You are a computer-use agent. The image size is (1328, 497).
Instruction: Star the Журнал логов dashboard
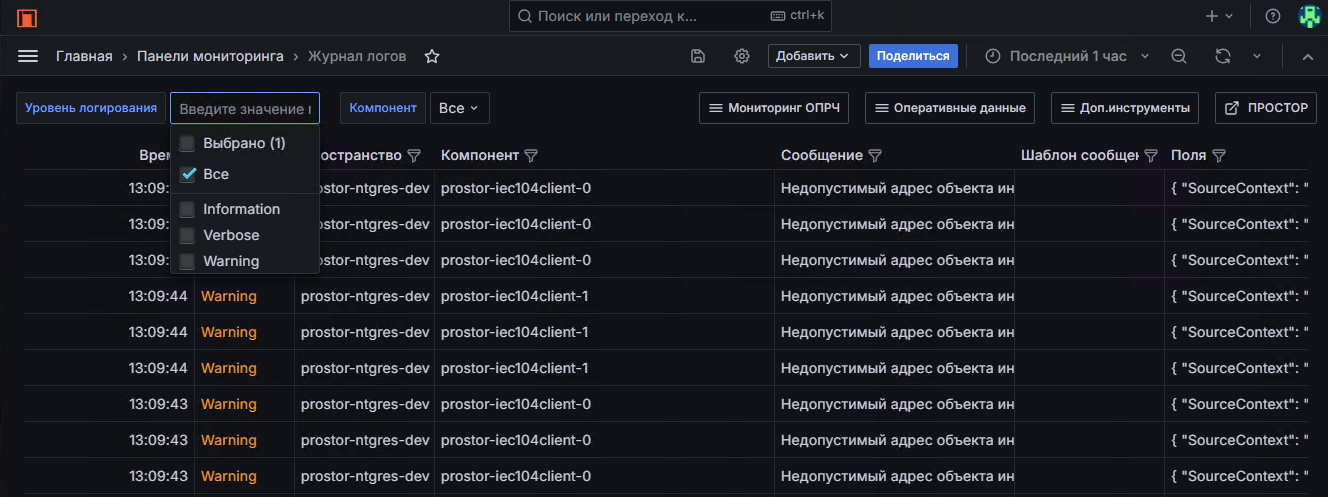click(x=432, y=57)
